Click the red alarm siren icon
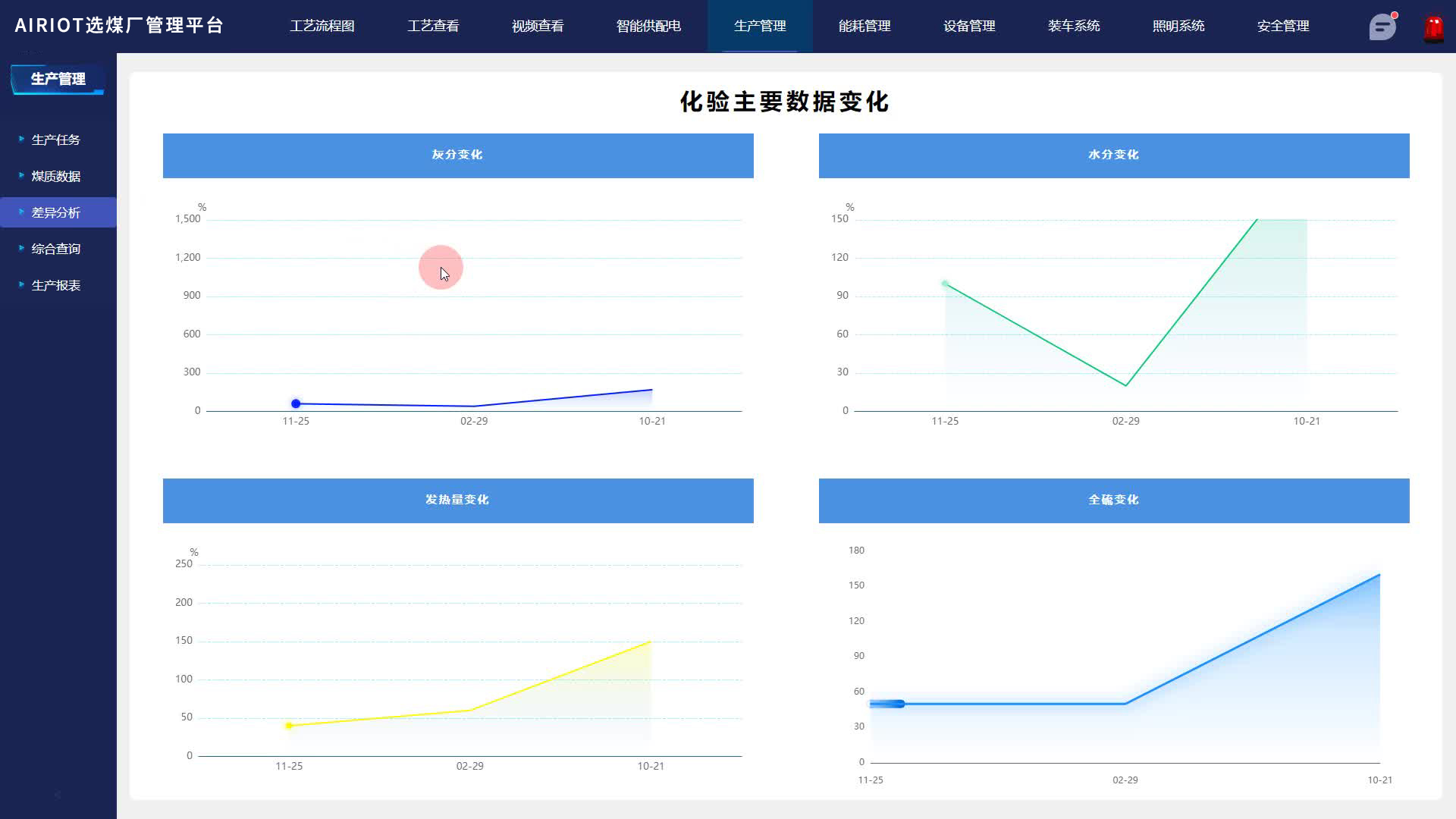The height and width of the screenshot is (819, 1456). tap(1433, 29)
